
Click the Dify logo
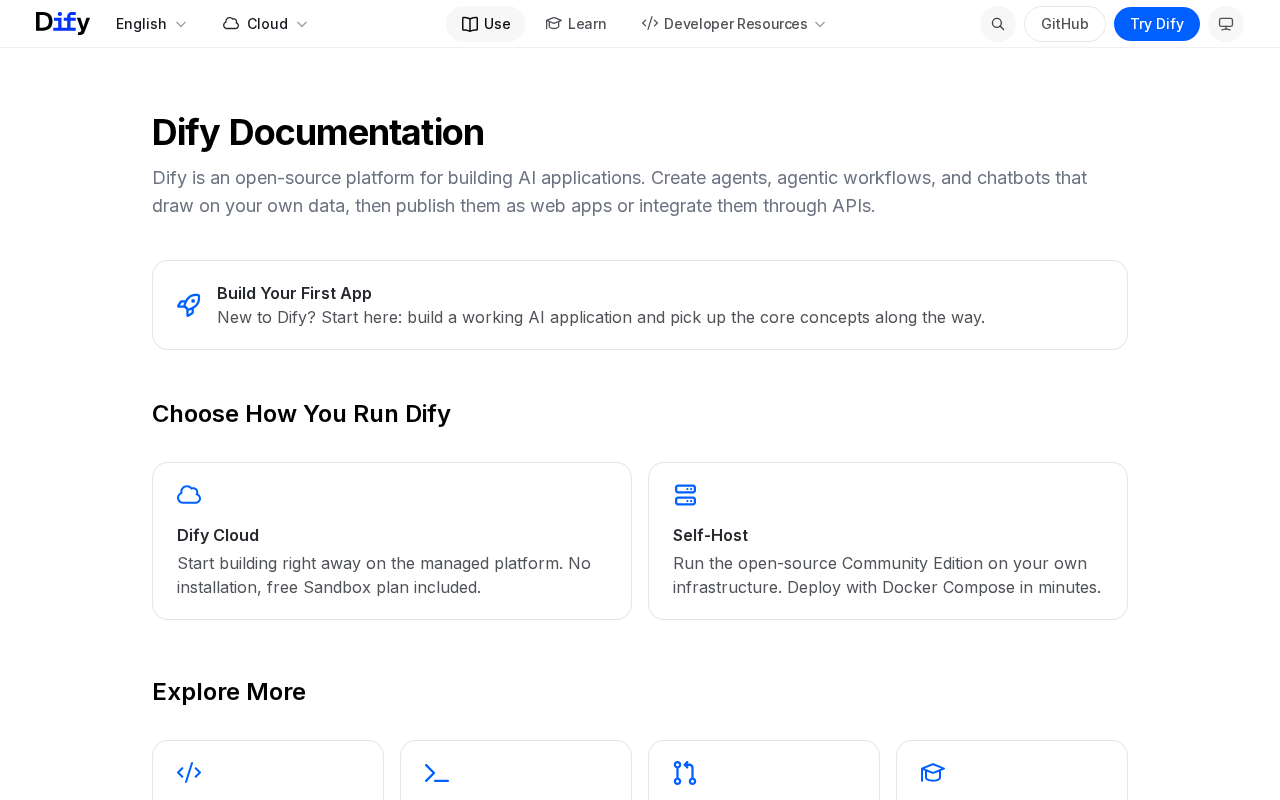click(63, 23)
